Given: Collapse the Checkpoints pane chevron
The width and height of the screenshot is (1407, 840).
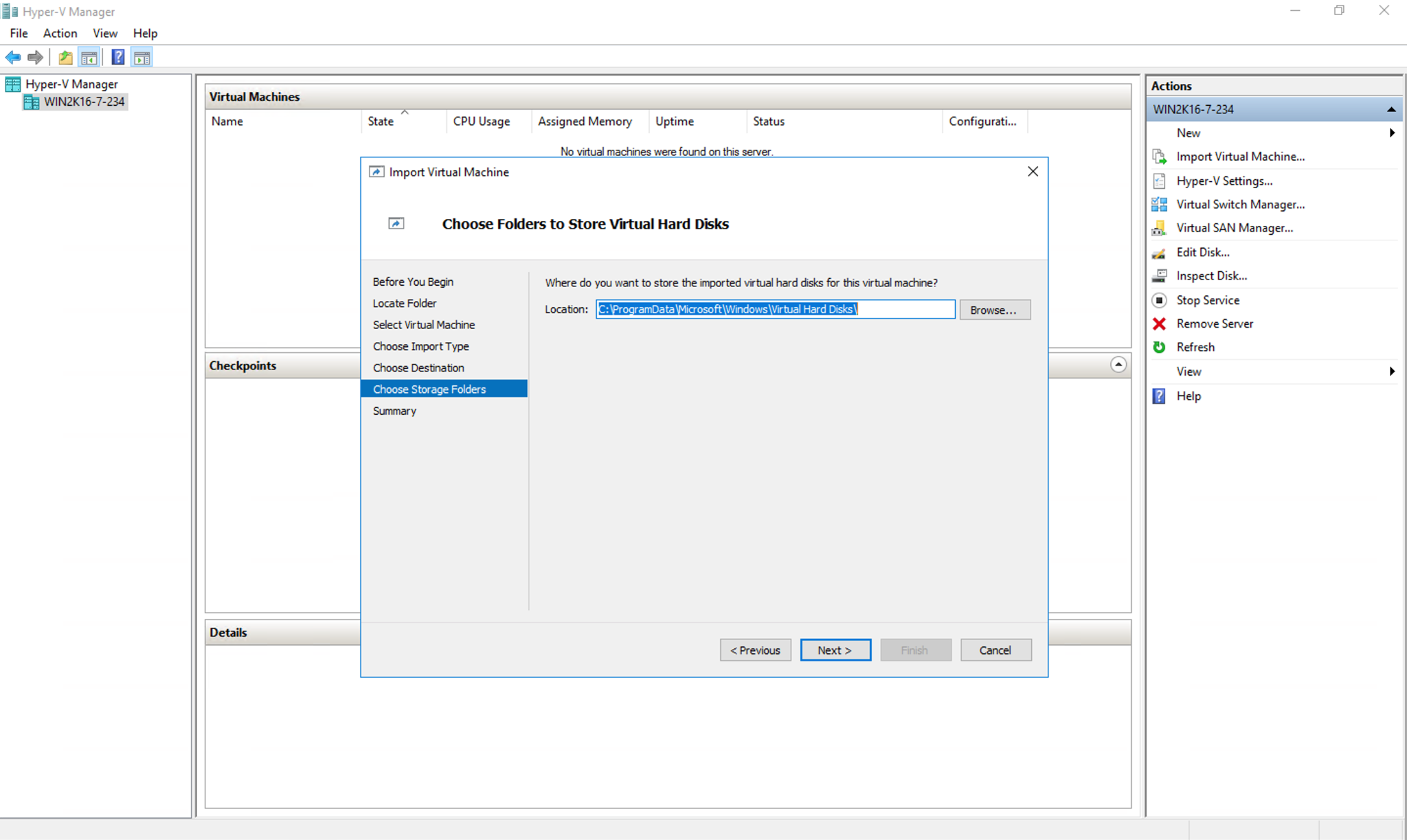Looking at the screenshot, I should click(1118, 365).
